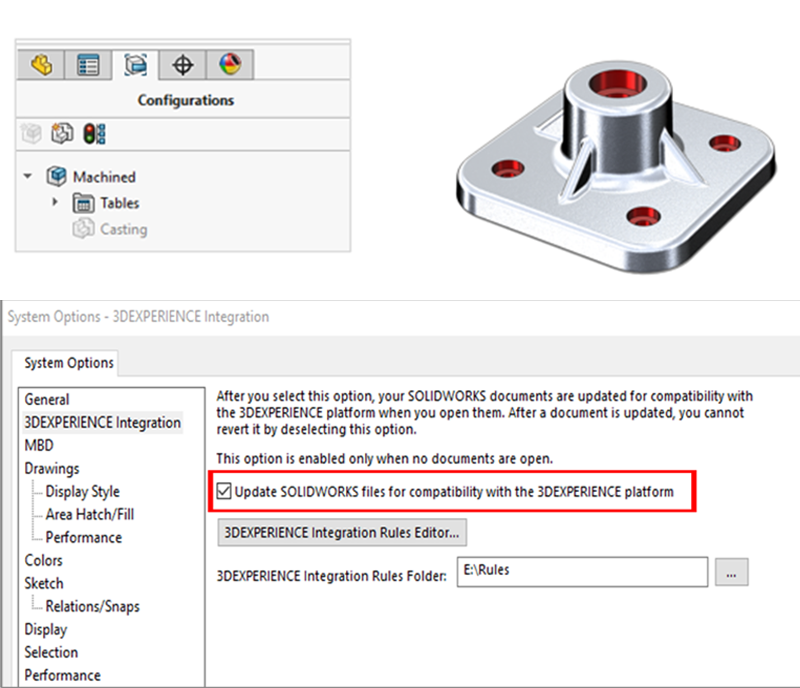The height and width of the screenshot is (688, 800).
Task: Click the Machined part cube icon
Action: pos(57,177)
